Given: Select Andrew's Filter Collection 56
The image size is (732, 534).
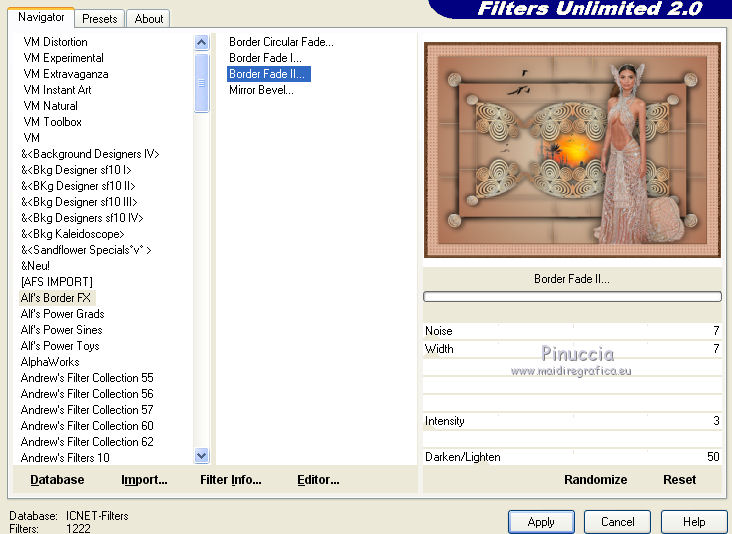Looking at the screenshot, I should click(87, 393).
